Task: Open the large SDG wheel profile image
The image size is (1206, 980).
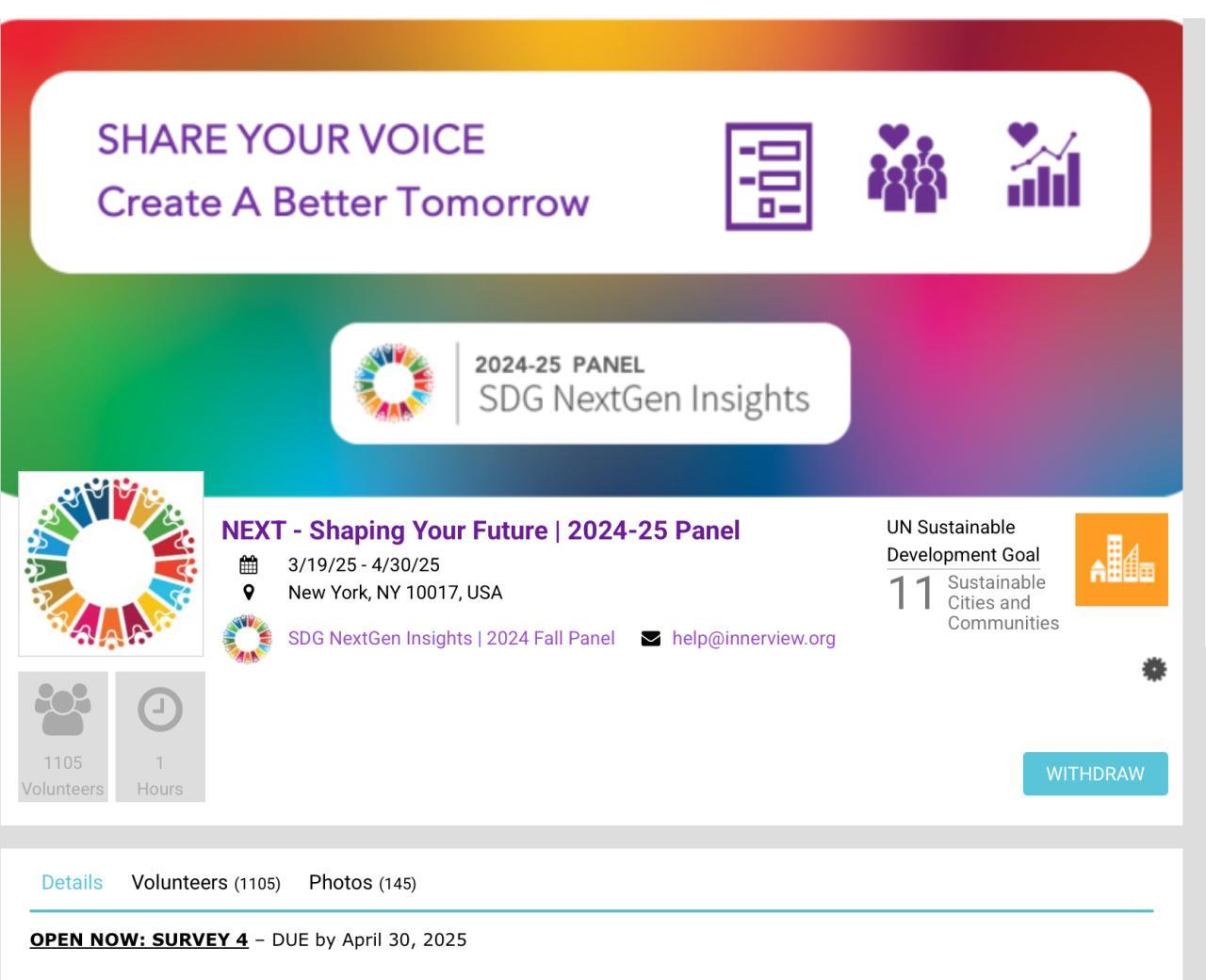Action: (x=111, y=563)
